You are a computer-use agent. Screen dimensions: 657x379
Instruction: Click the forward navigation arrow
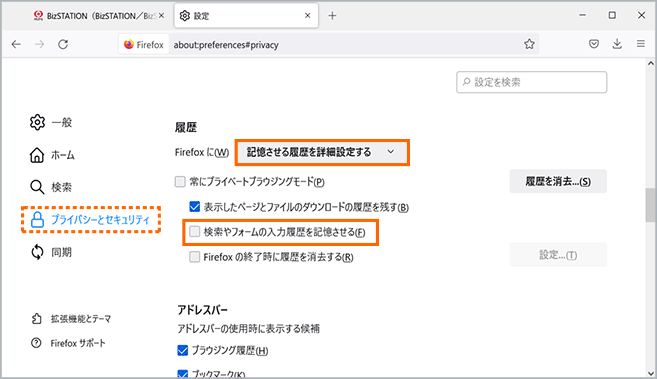39,44
